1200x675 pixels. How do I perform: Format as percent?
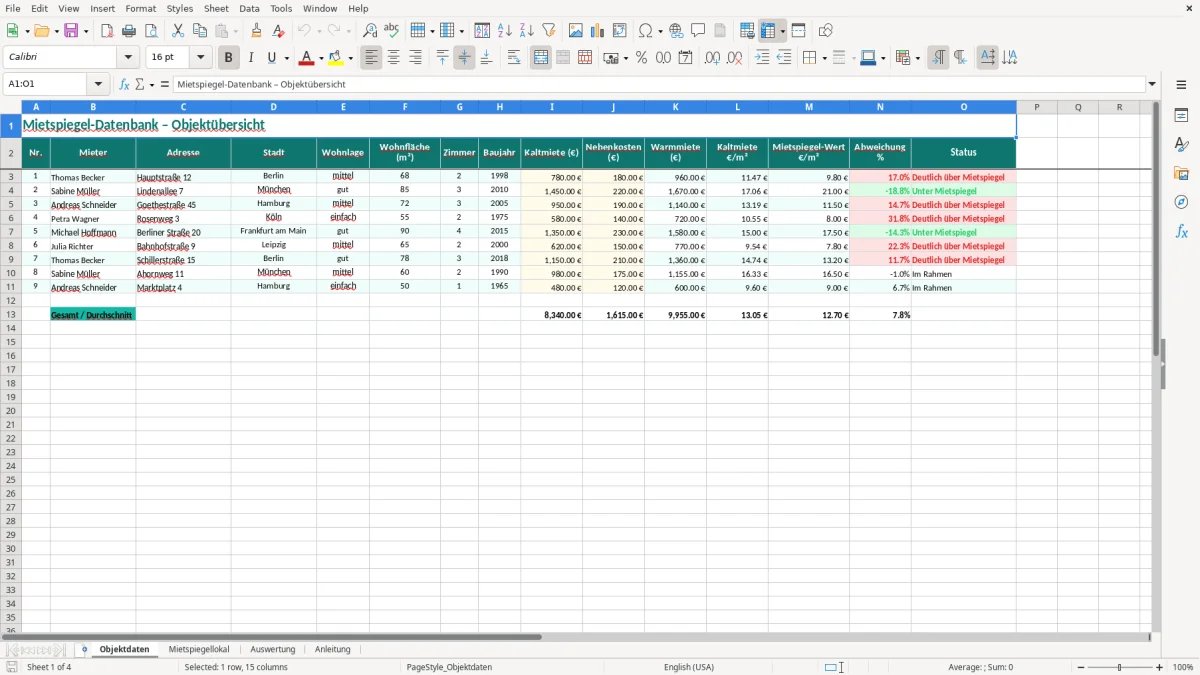coord(642,58)
